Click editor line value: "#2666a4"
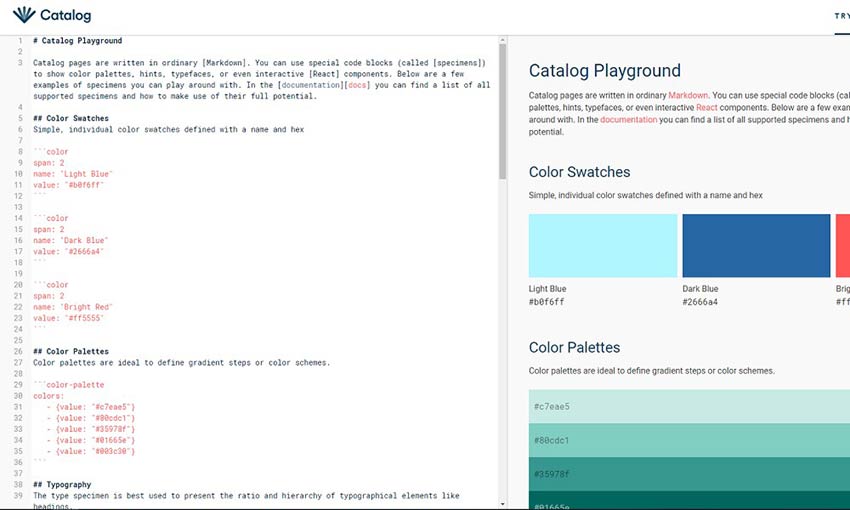The image size is (850, 510). click(x=68, y=251)
